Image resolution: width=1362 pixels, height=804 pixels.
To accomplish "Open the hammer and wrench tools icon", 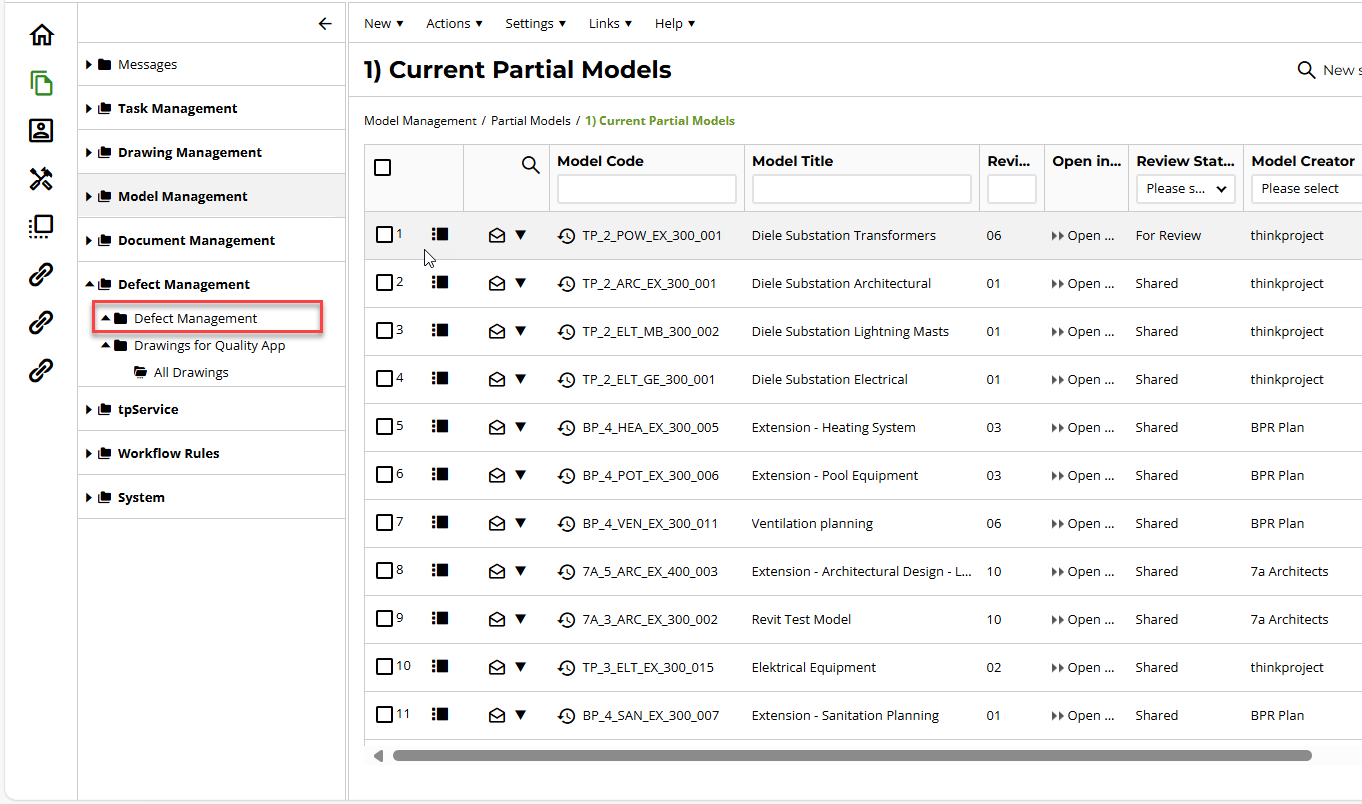I will pos(41,179).
